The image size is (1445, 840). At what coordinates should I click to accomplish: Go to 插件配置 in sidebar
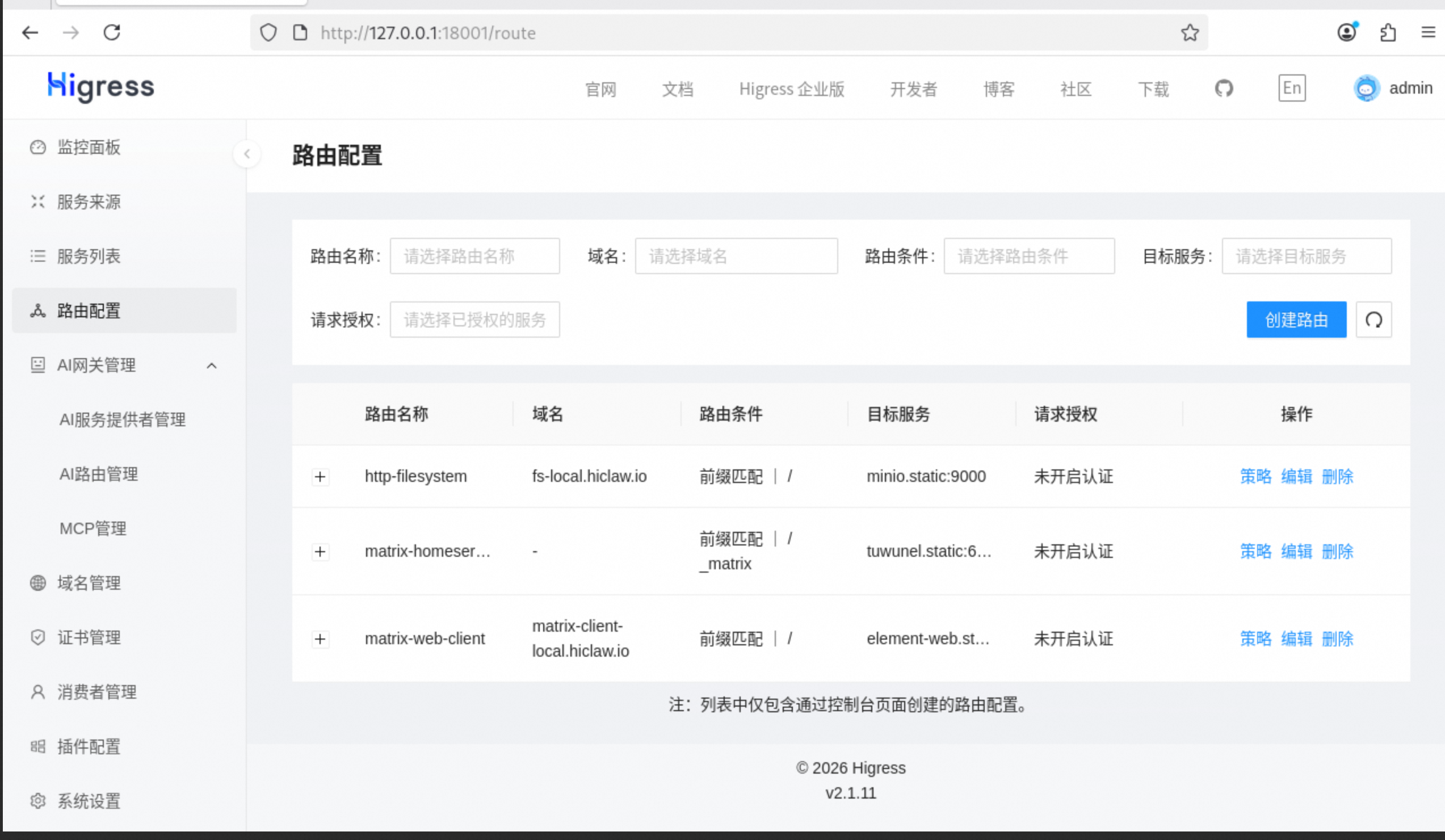point(89,746)
